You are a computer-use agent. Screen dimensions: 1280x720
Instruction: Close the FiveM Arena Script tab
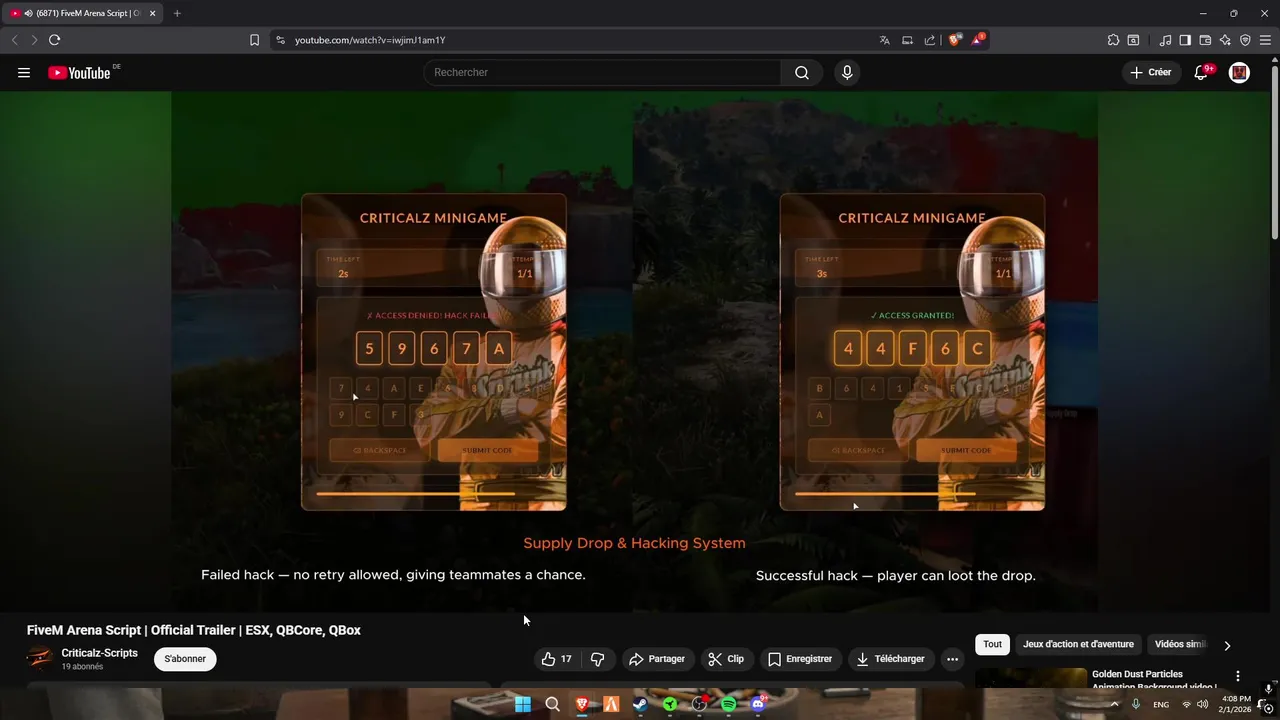click(x=152, y=13)
